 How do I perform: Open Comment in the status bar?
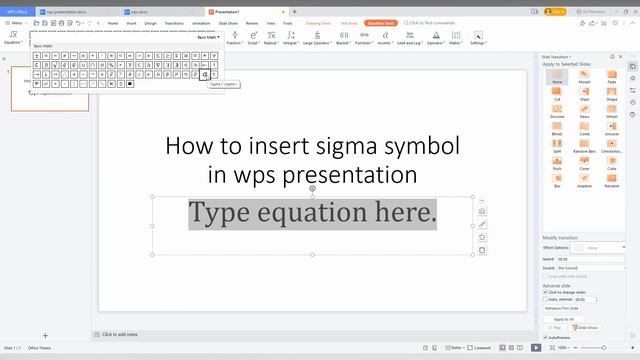pyautogui.click(x=479, y=348)
